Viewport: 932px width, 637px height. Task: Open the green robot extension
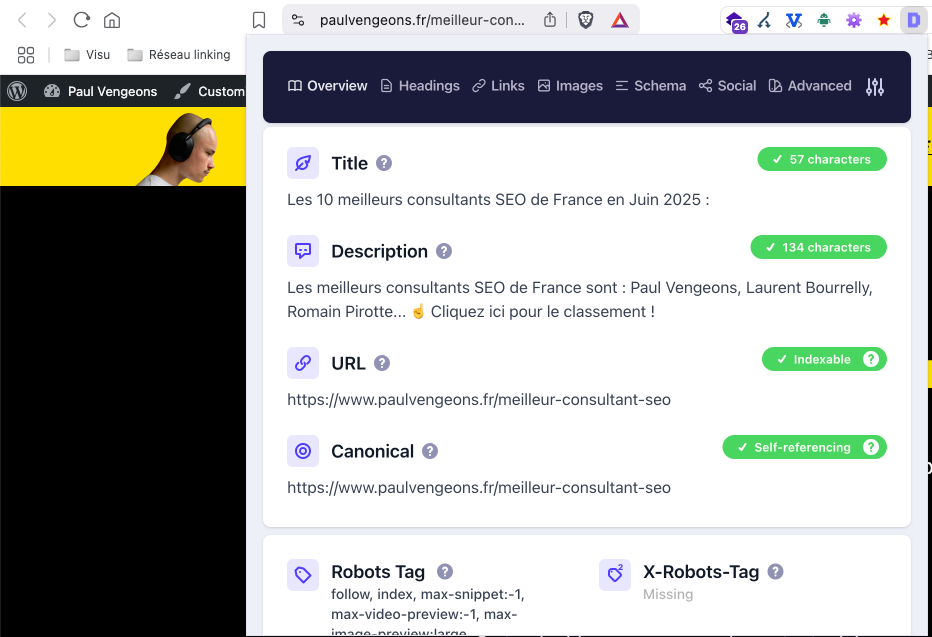click(x=824, y=21)
